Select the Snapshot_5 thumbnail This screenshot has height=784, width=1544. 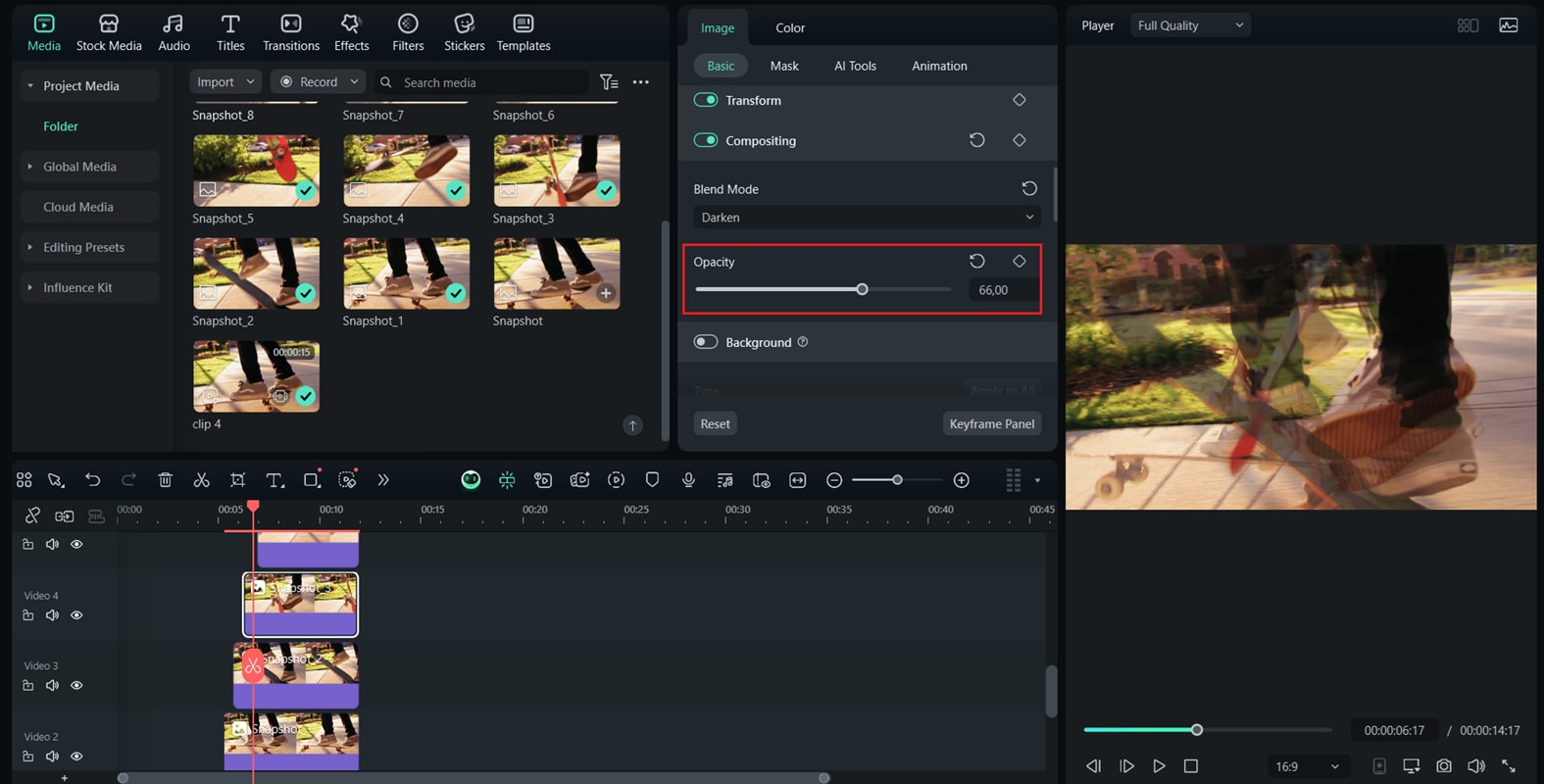256,171
